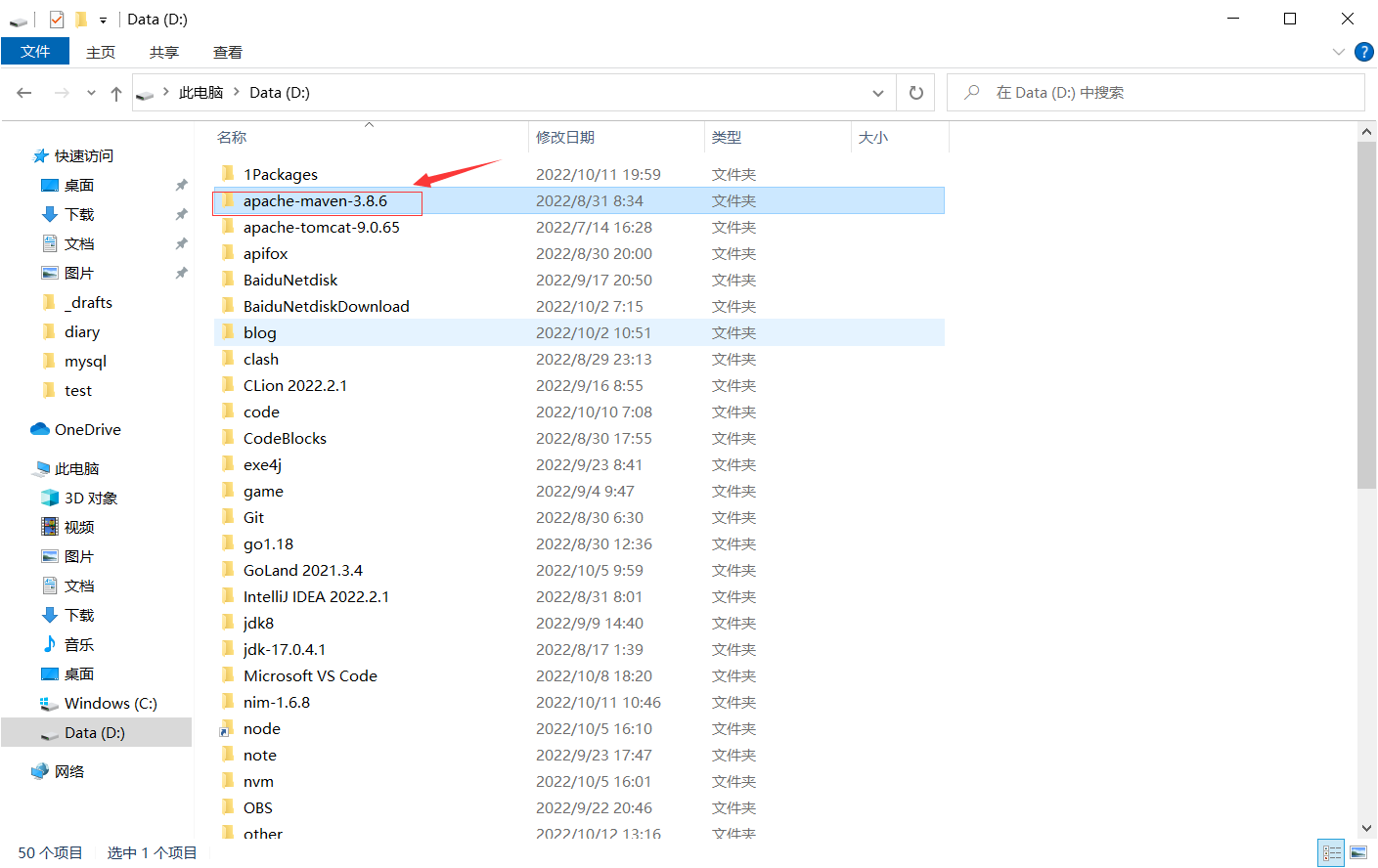
Task: Click the apifox folder icon
Action: pos(228,253)
